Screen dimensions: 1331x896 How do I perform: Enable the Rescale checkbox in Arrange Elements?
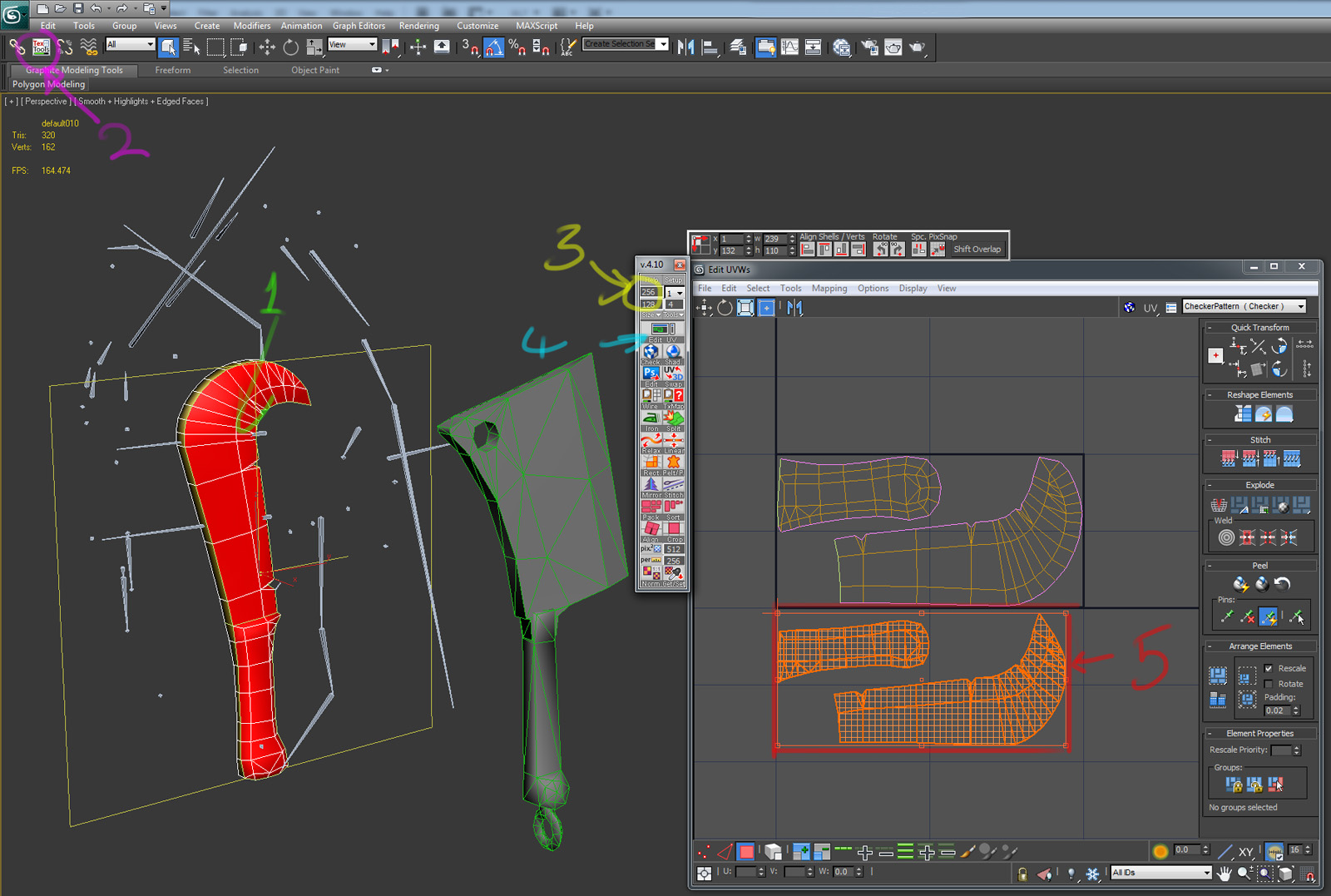click(1269, 668)
